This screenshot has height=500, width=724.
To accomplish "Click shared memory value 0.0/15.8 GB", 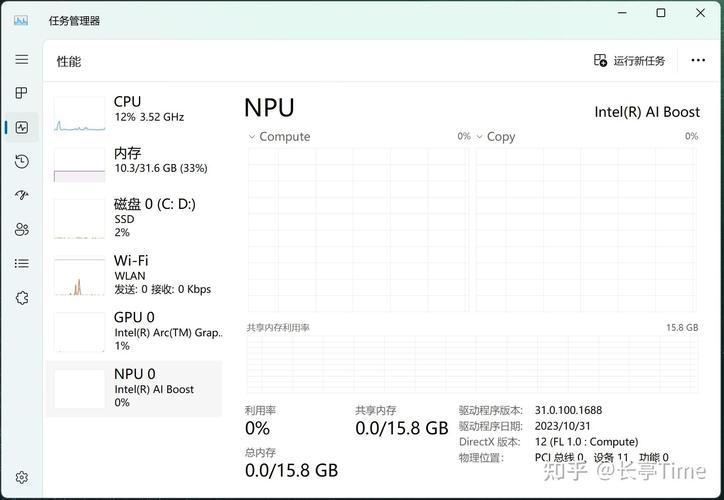I will 402,428.
